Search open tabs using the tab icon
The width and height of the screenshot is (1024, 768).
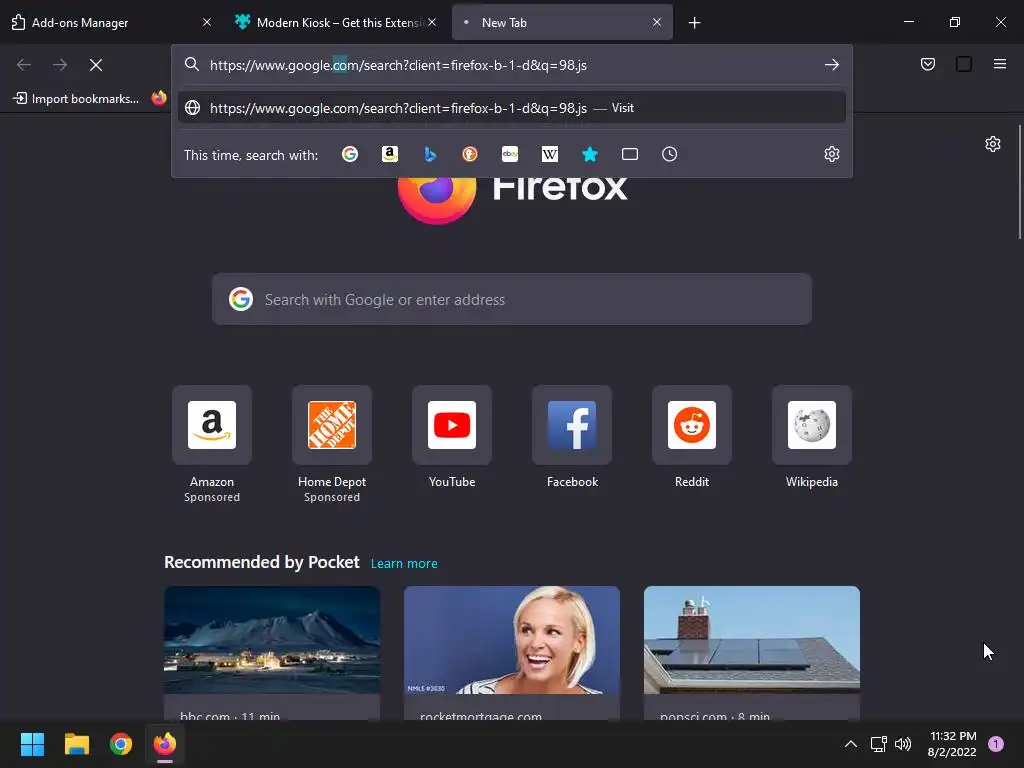click(630, 154)
